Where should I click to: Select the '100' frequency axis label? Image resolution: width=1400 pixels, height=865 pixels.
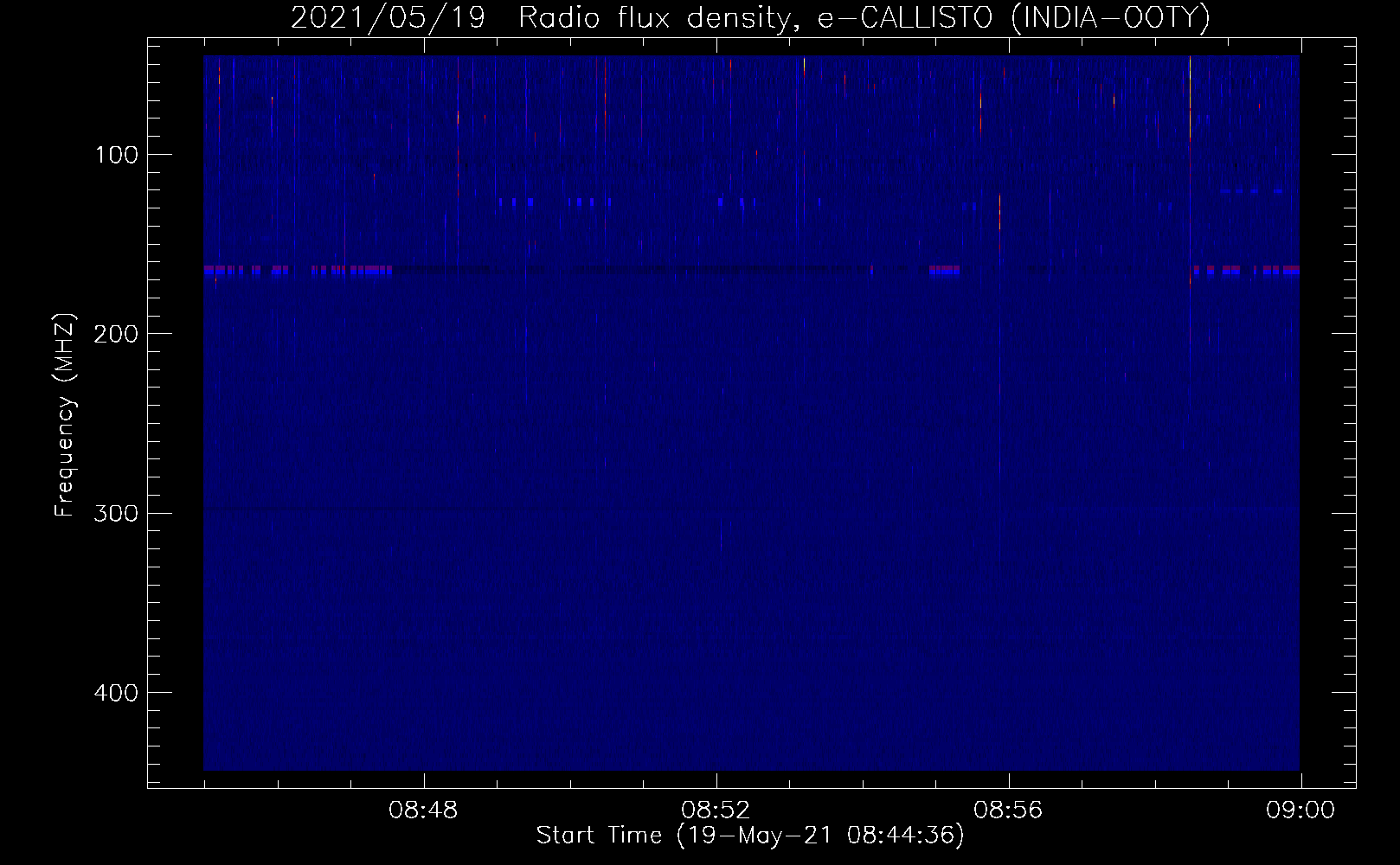coord(116,155)
